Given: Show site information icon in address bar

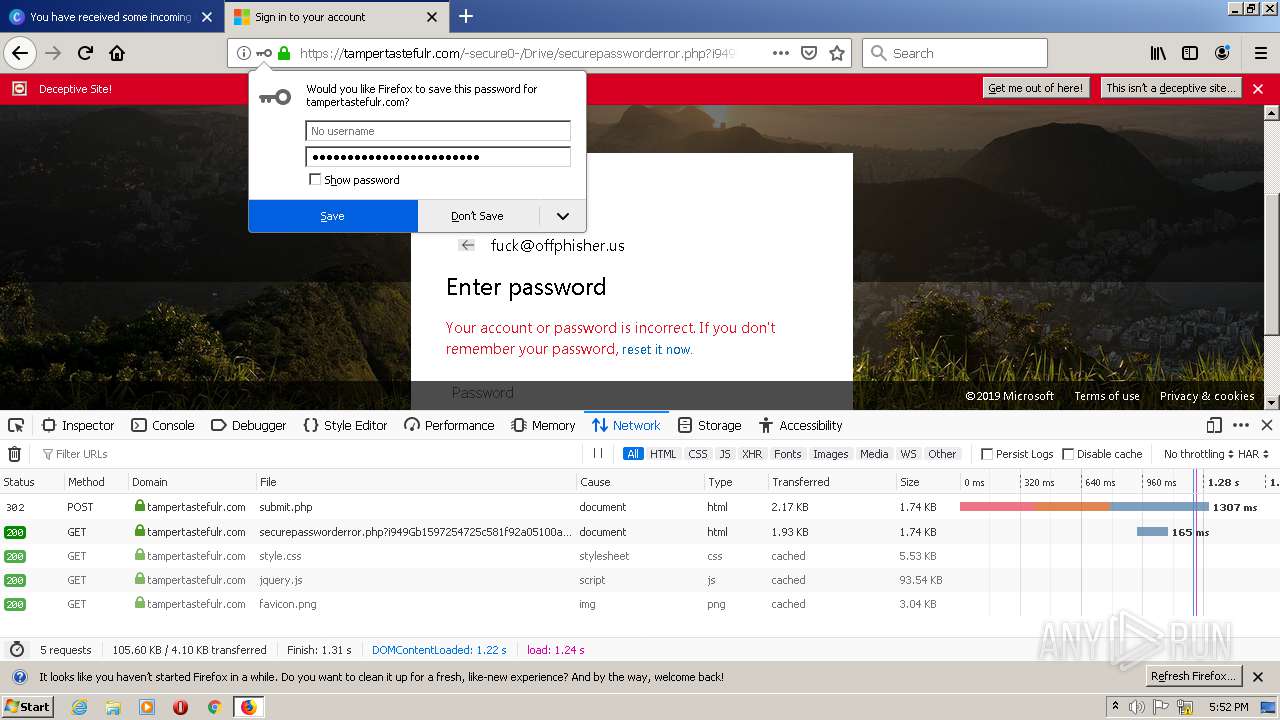Looking at the screenshot, I should [x=244, y=53].
